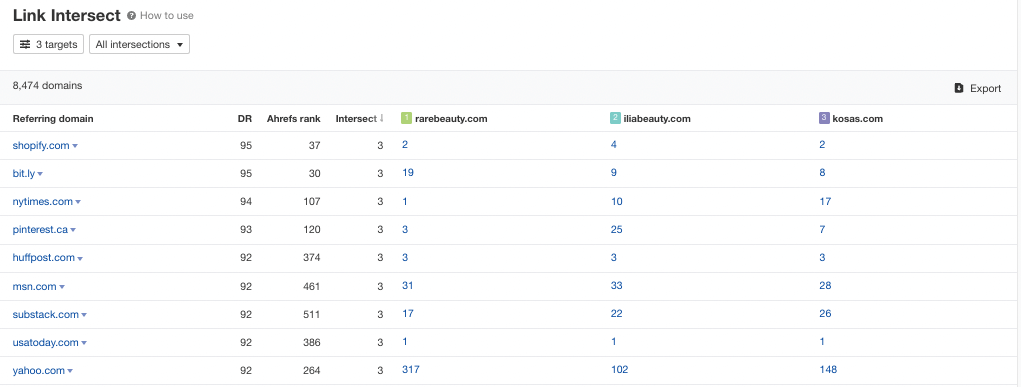Click the green 1 badge beside rarebeauty.com
1021x387 pixels.
click(406, 118)
